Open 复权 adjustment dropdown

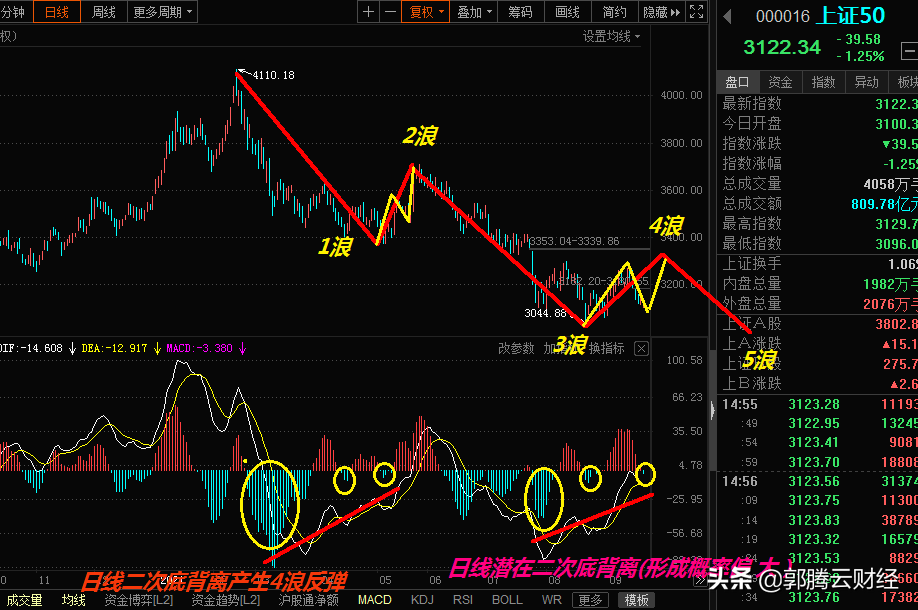[x=426, y=12]
